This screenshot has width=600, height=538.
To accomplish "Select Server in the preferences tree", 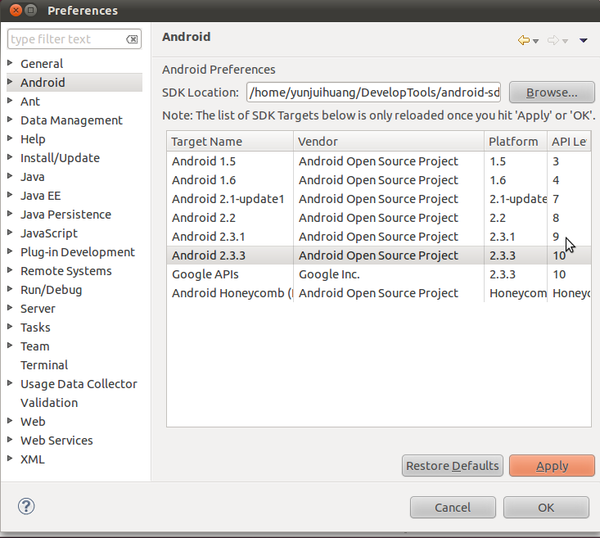I will (38, 308).
